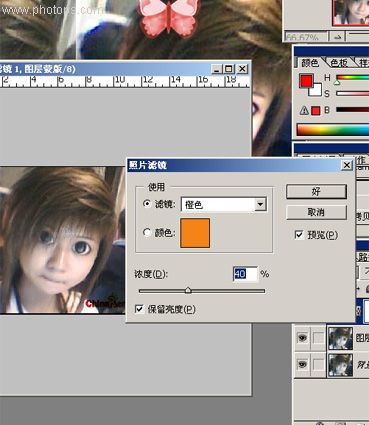This screenshot has width=369, height=425.
Task: Switch to the 色板 swatches tab
Action: [339, 63]
